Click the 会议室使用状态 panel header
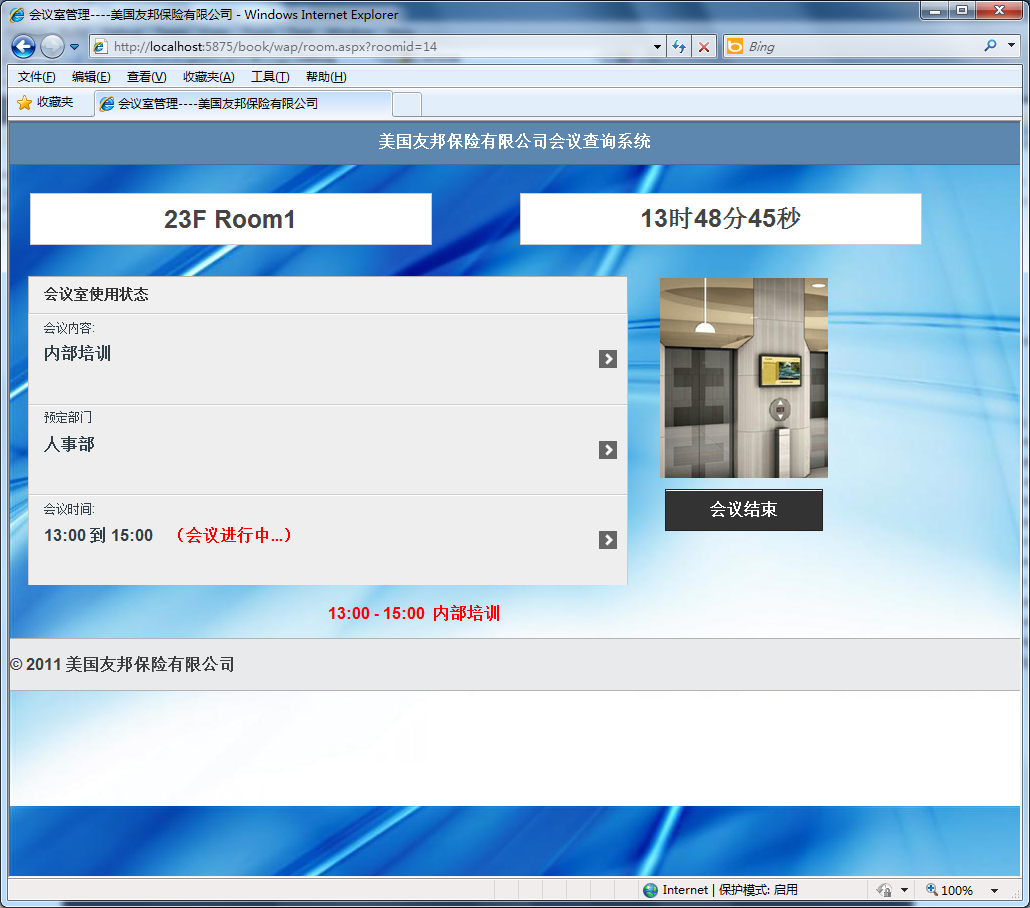Image resolution: width=1030 pixels, height=908 pixels. [x=328, y=294]
